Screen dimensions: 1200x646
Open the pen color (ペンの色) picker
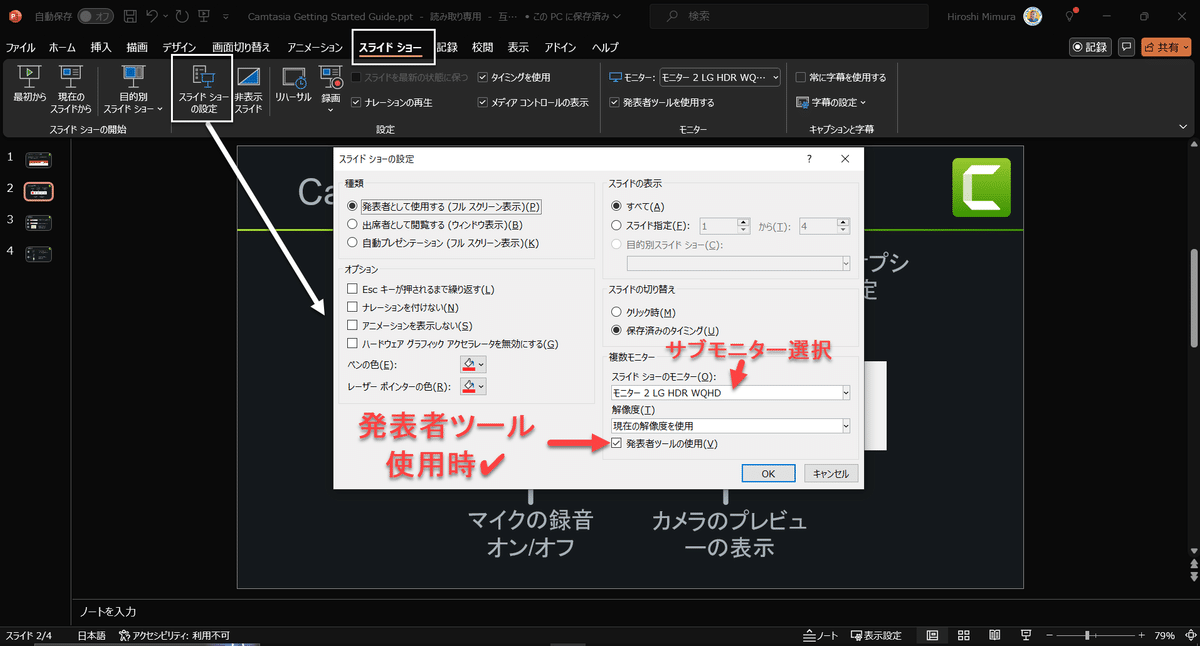pos(473,365)
